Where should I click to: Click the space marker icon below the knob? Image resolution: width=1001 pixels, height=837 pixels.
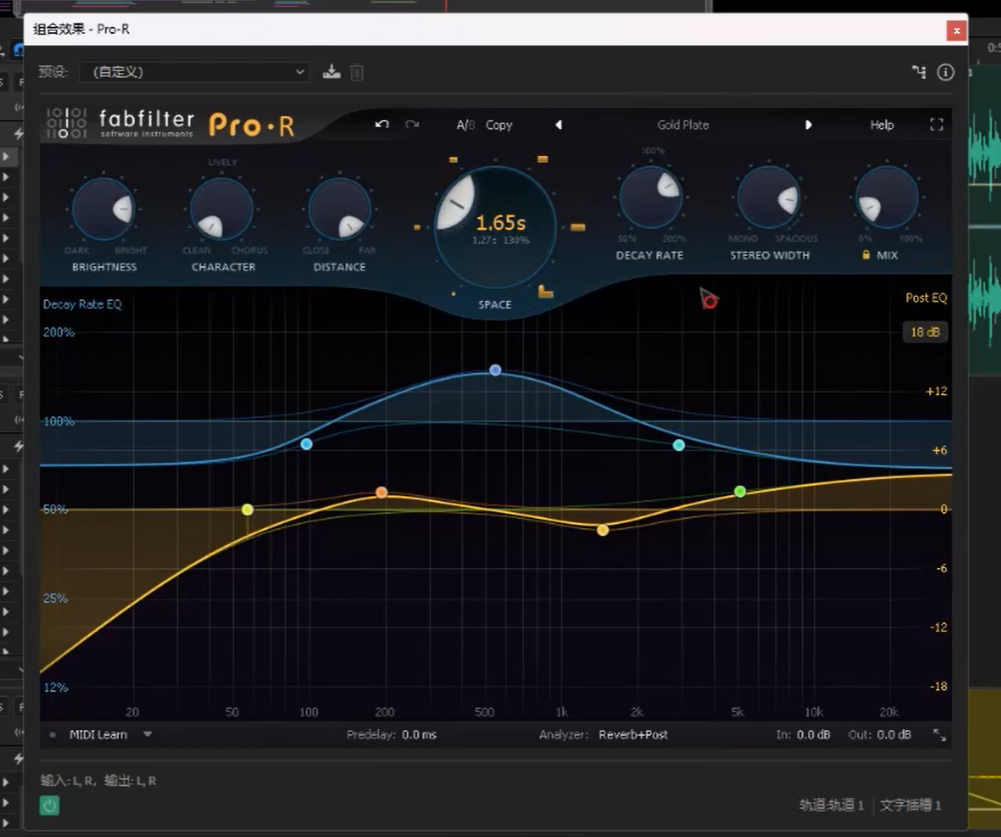pyautogui.click(x=545, y=292)
